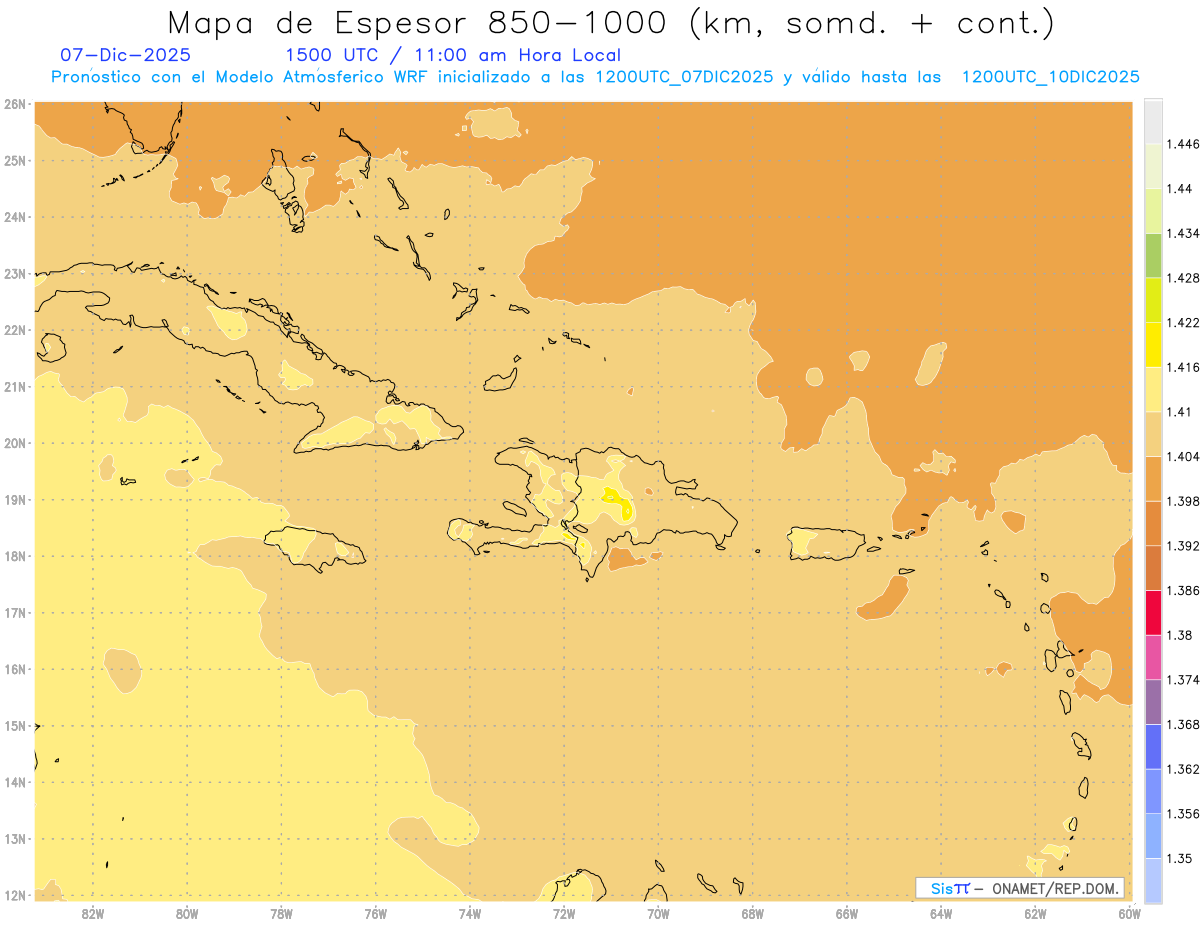Click the SisPI ONAMET/REP.DOM. logo label
The width and height of the screenshot is (1200, 927).
pyautogui.click(x=1020, y=888)
